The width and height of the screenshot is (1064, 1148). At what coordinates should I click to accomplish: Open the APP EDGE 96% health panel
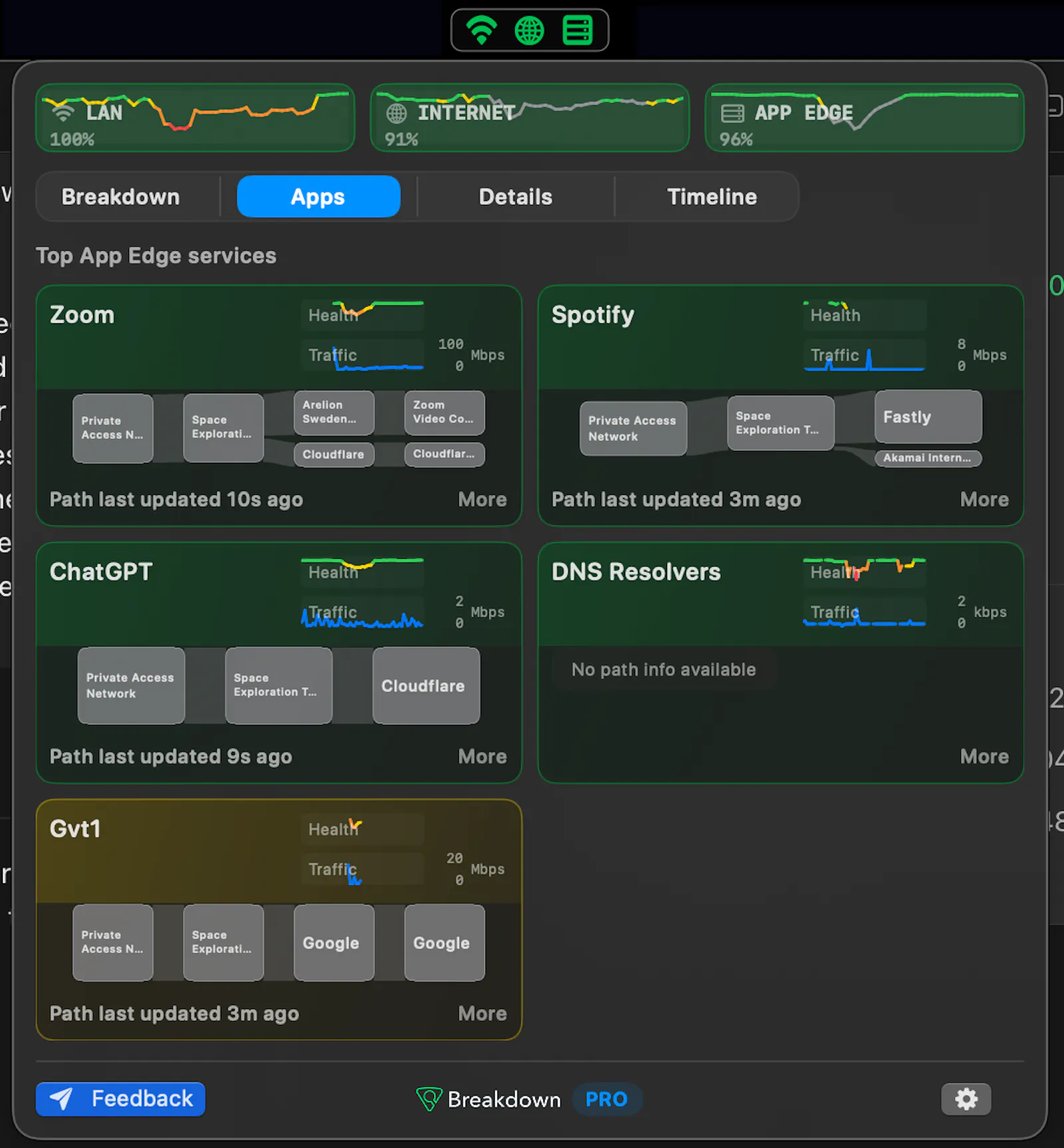(x=864, y=118)
